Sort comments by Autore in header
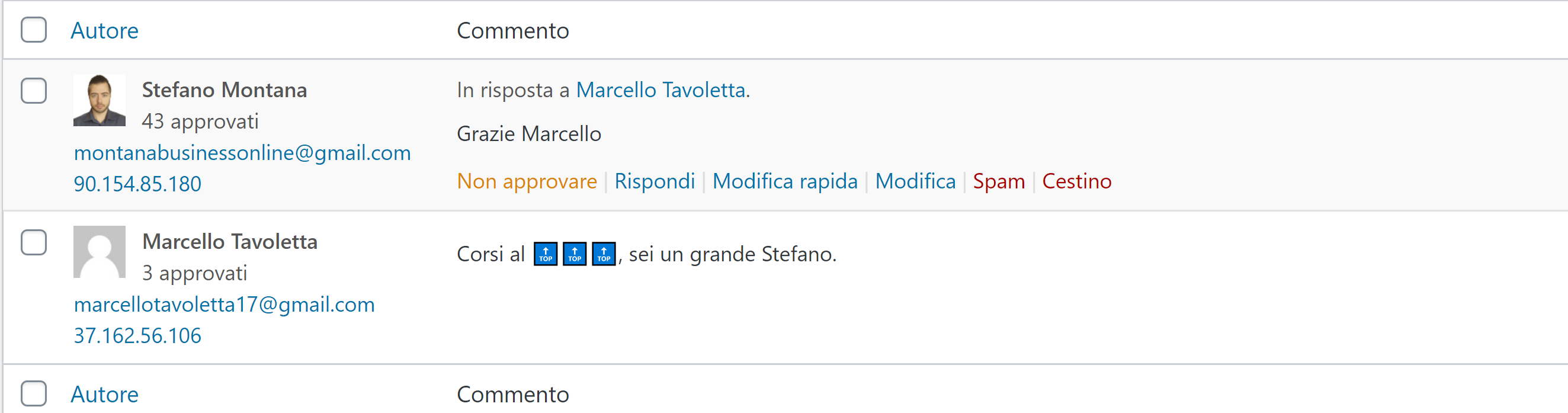 point(105,30)
